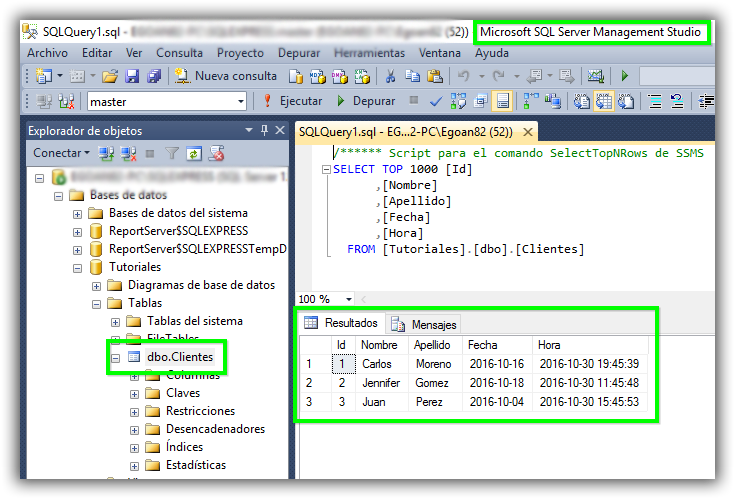Refresh the Object Explorer tree

pos(194,153)
